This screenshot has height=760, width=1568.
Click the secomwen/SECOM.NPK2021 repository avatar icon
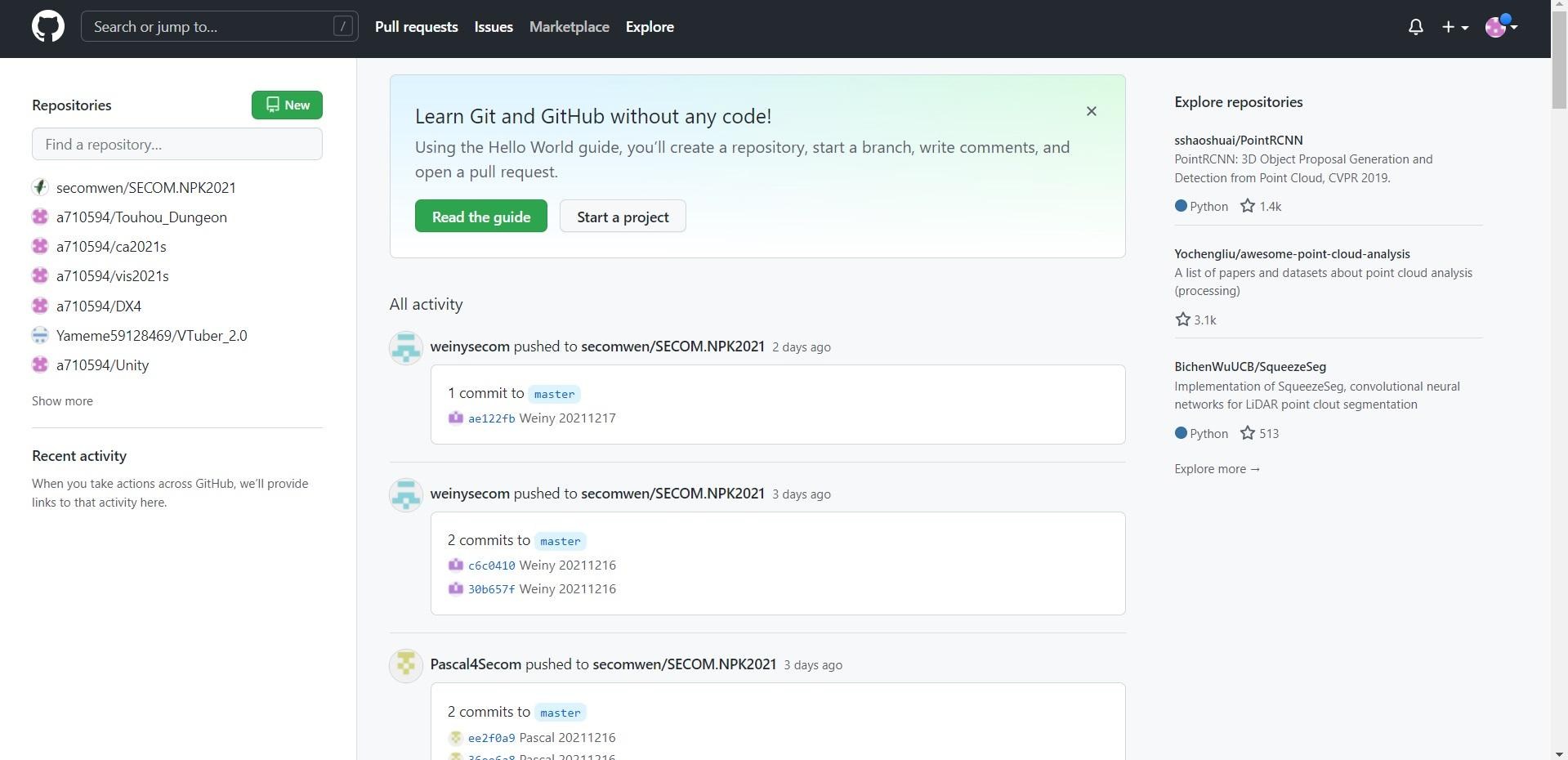tap(40, 187)
